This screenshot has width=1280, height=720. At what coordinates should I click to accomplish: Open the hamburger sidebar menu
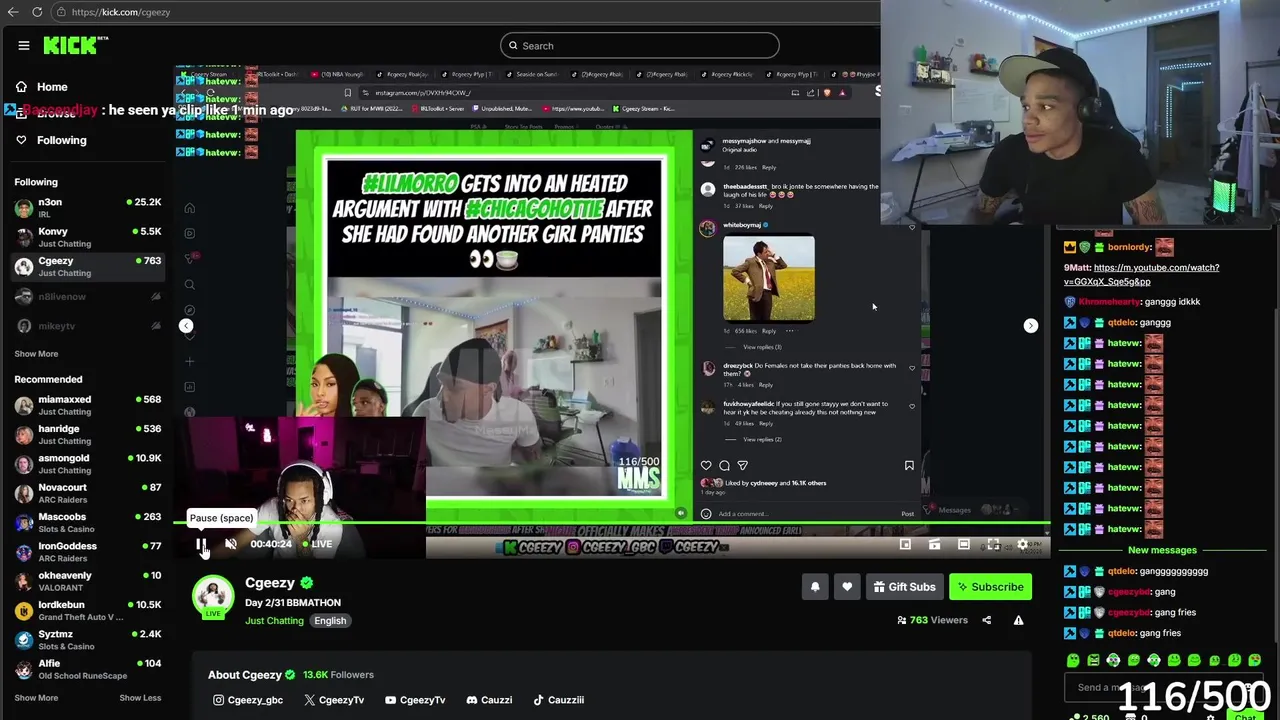point(24,45)
